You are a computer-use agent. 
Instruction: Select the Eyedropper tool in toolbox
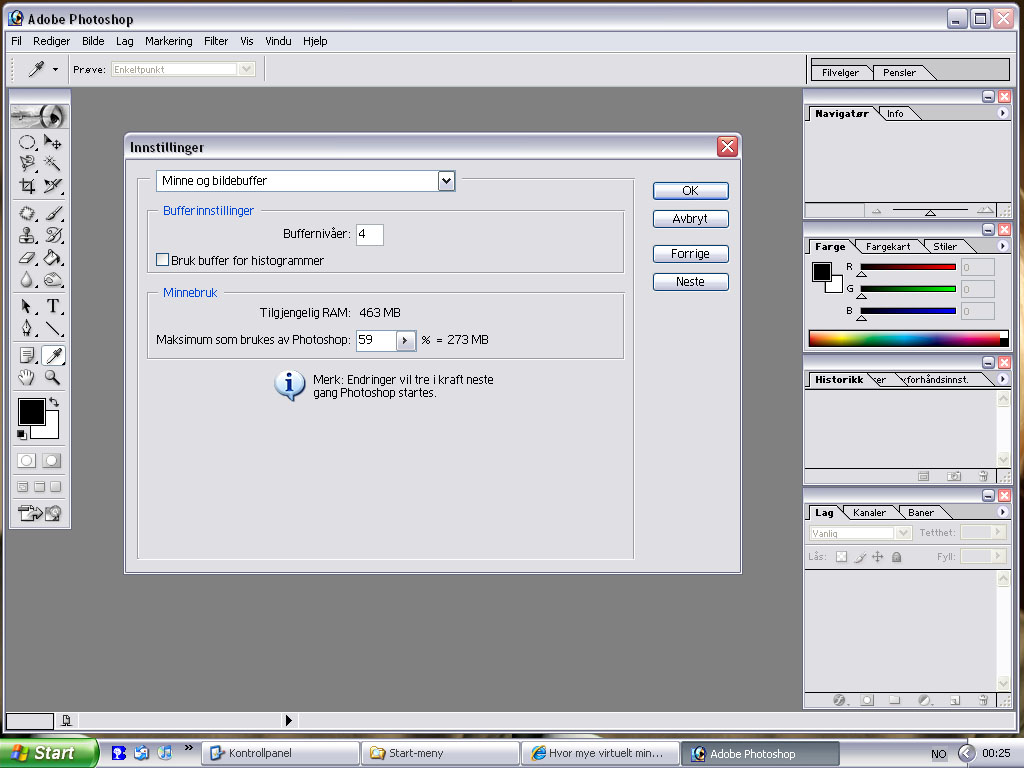point(52,355)
